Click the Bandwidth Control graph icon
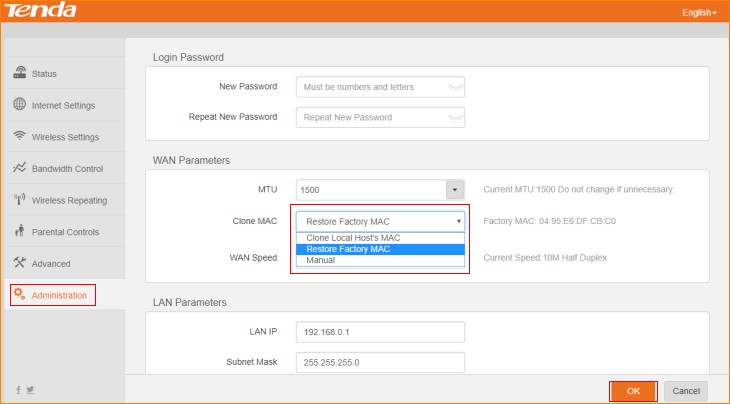730x404 pixels. (20, 168)
